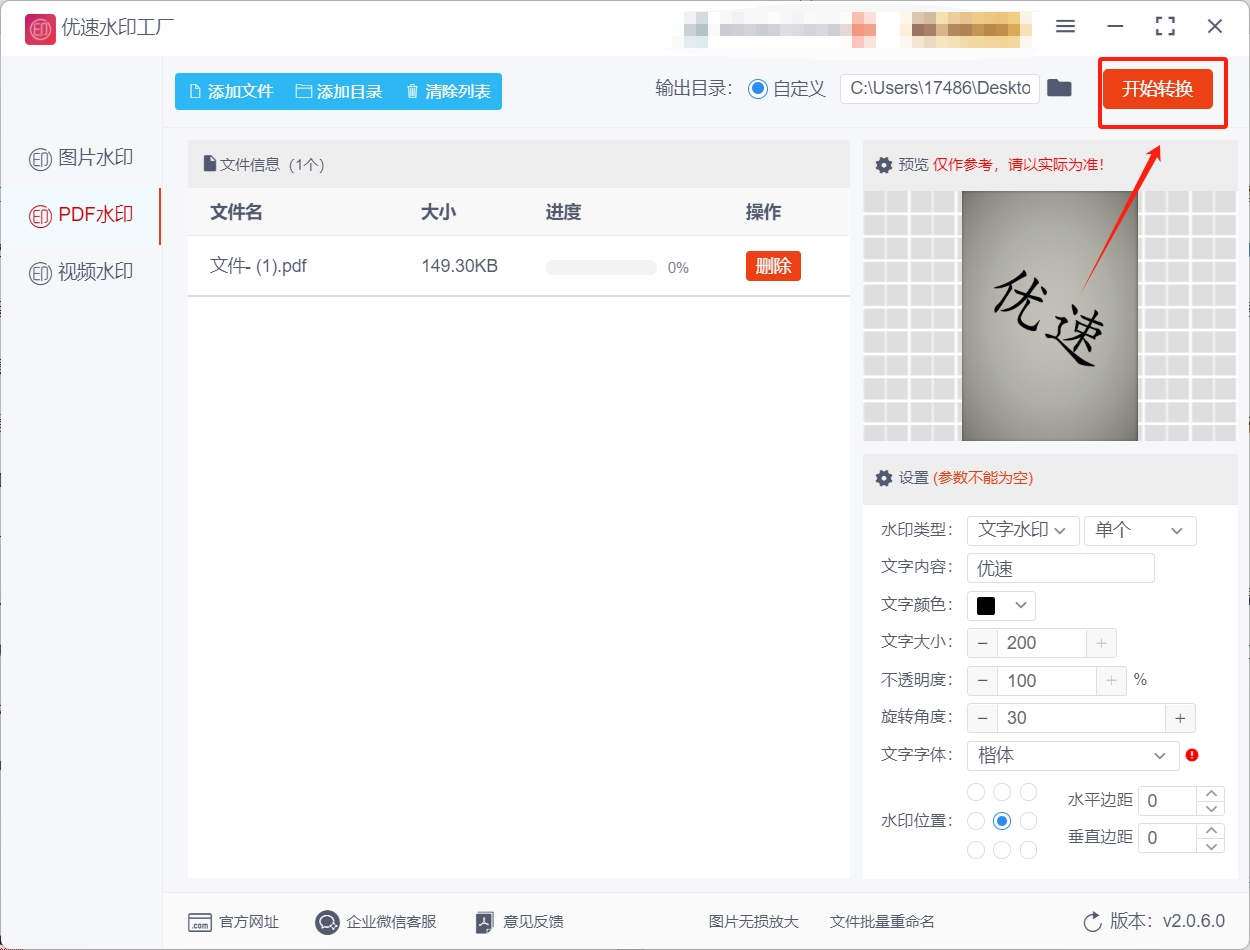Switch to 视频水印 tab
The image size is (1250, 950).
[x=81, y=273]
